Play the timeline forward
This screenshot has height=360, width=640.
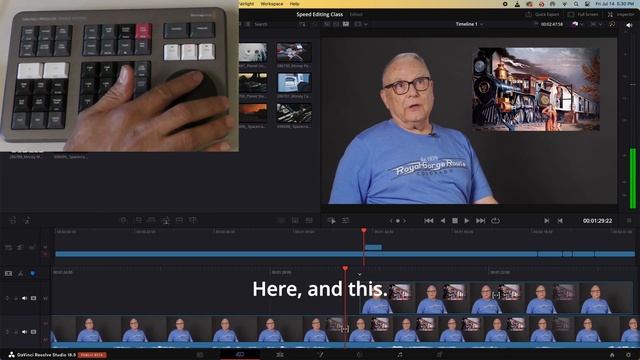coord(467,221)
